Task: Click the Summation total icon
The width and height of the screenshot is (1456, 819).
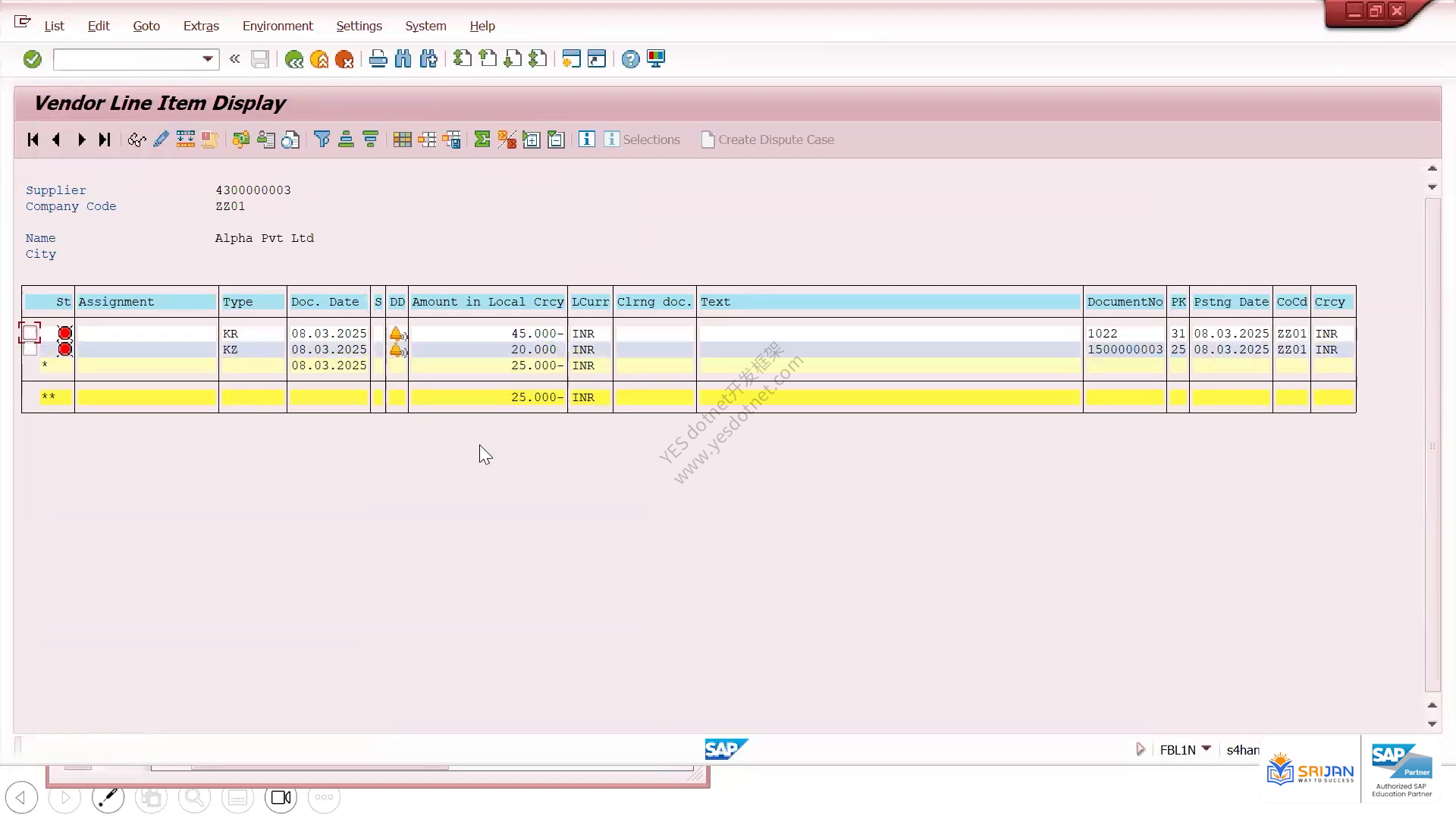Action: [482, 140]
